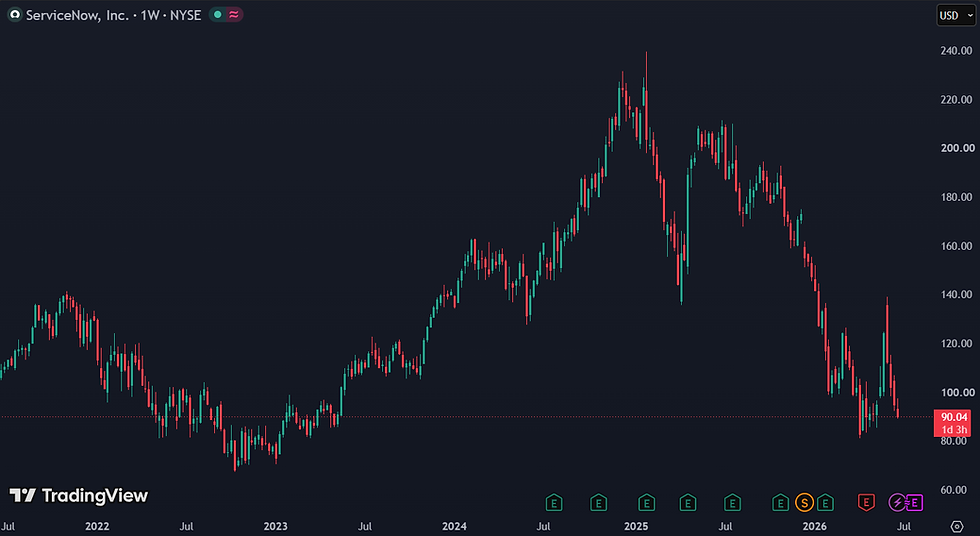Click green E earnings marker above 2025 label

point(646,502)
